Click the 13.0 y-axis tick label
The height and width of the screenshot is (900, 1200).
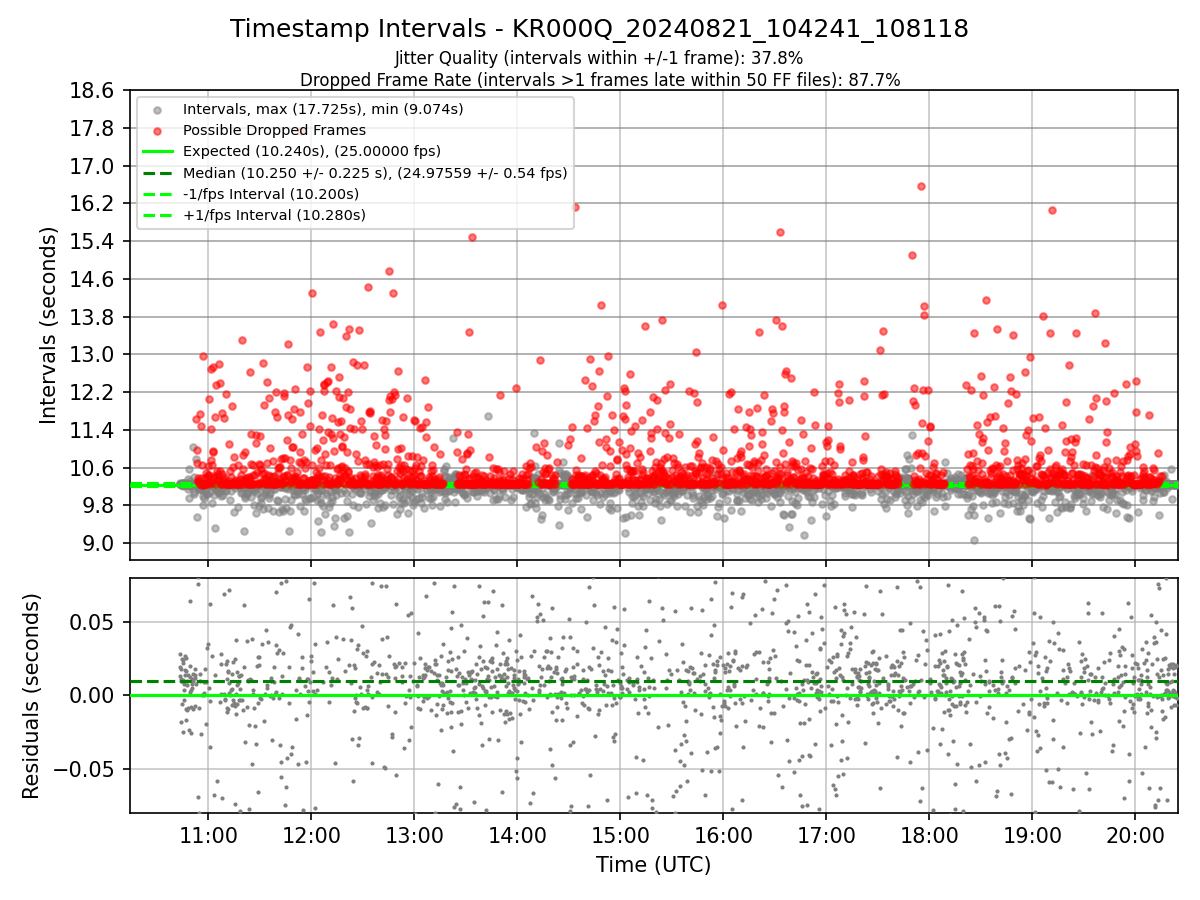(92, 354)
